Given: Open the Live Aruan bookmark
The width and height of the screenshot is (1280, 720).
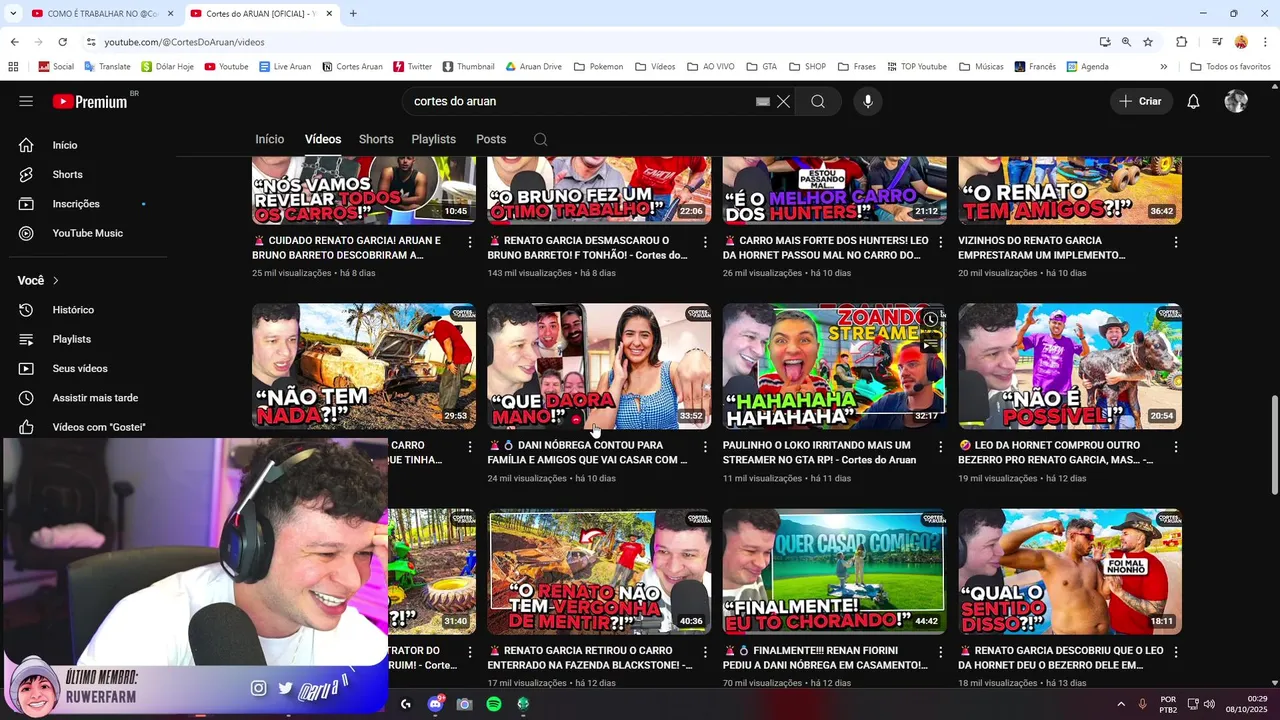Looking at the screenshot, I should [x=284, y=67].
